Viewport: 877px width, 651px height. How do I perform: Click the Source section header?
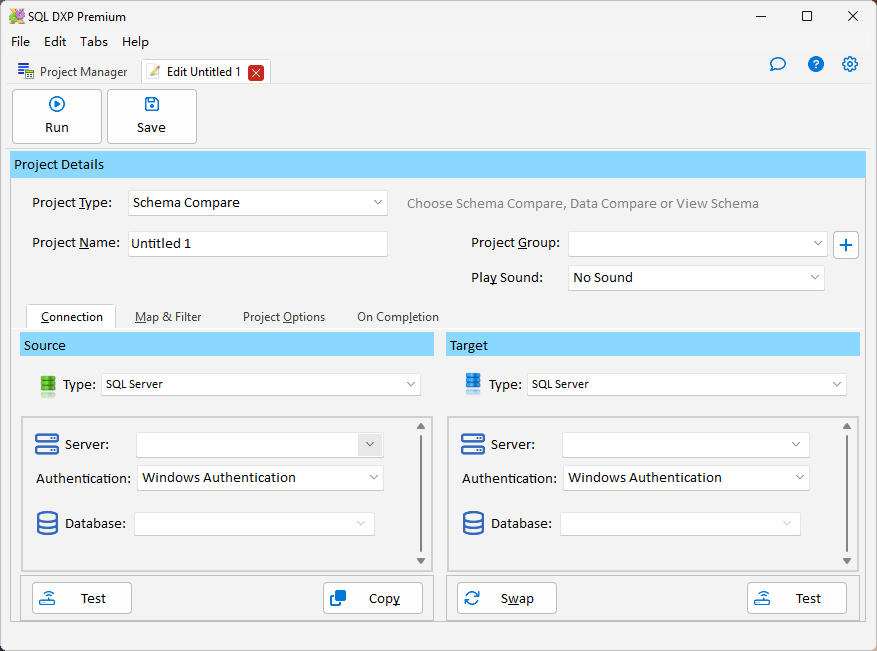coord(227,345)
